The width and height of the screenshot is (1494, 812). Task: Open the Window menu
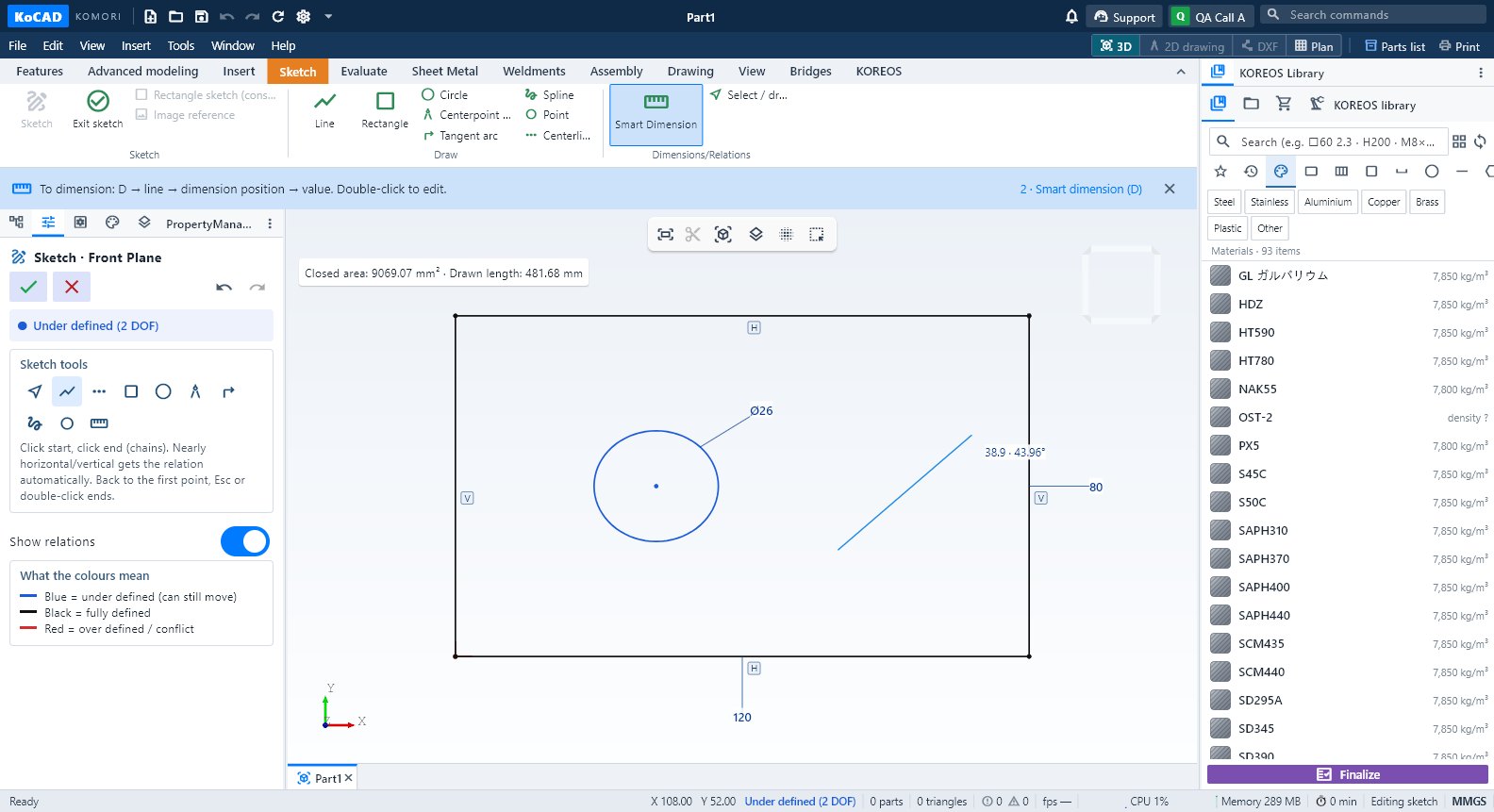point(233,45)
